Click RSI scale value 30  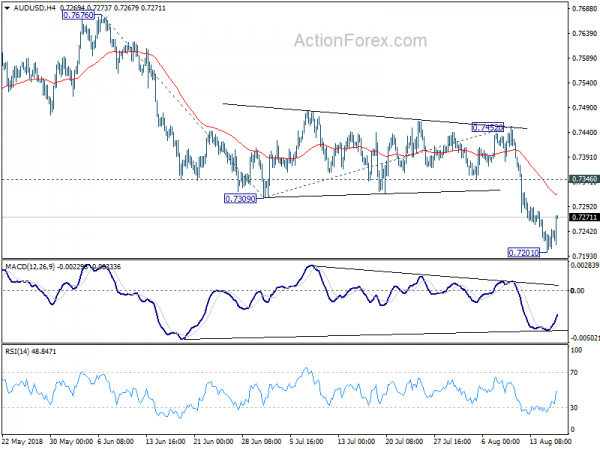(574, 408)
